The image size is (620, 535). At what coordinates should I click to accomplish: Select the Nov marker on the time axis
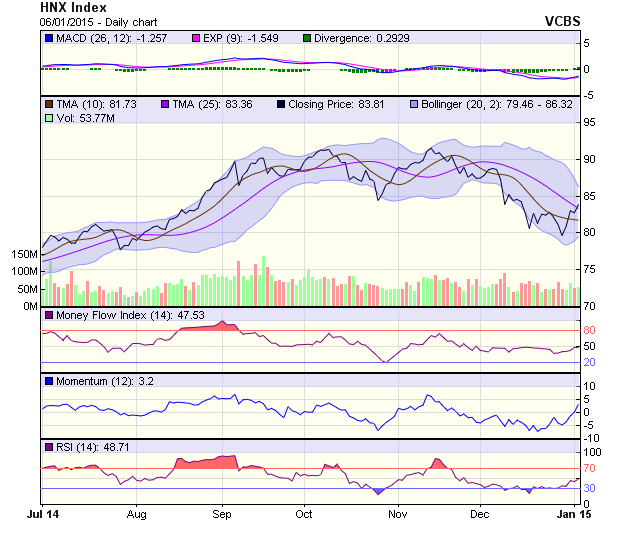coord(397,515)
